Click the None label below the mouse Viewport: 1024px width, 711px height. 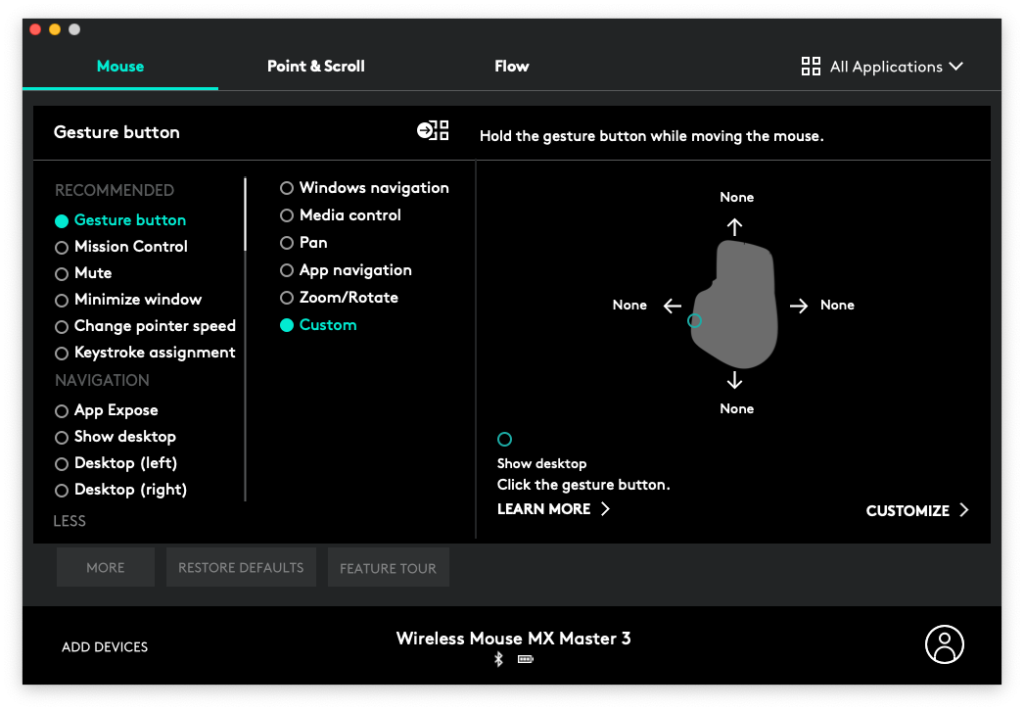pyautogui.click(x=737, y=409)
